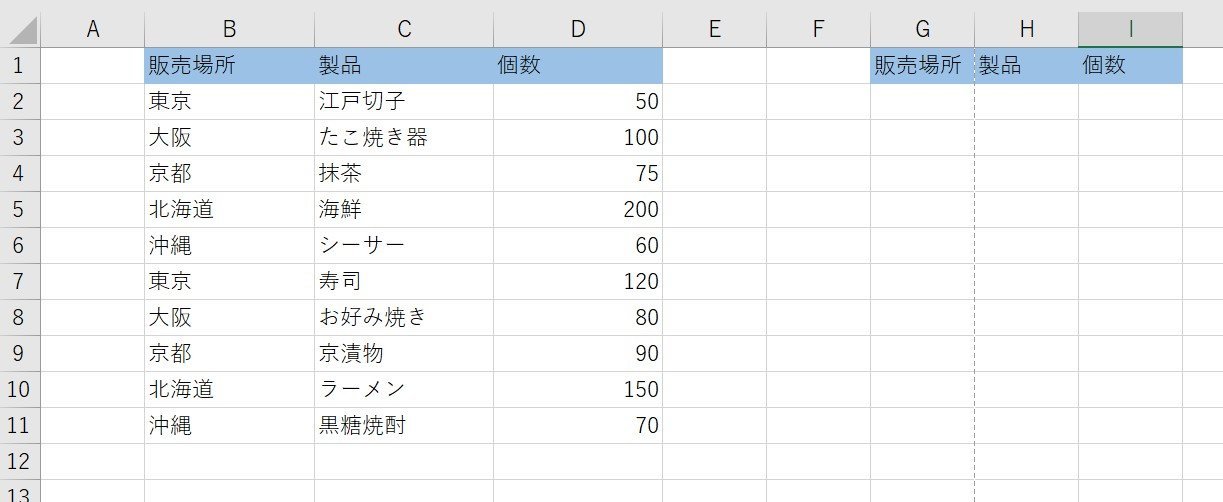1223x502 pixels.
Task: Click the 製品 header cell in column C
Action: point(404,66)
